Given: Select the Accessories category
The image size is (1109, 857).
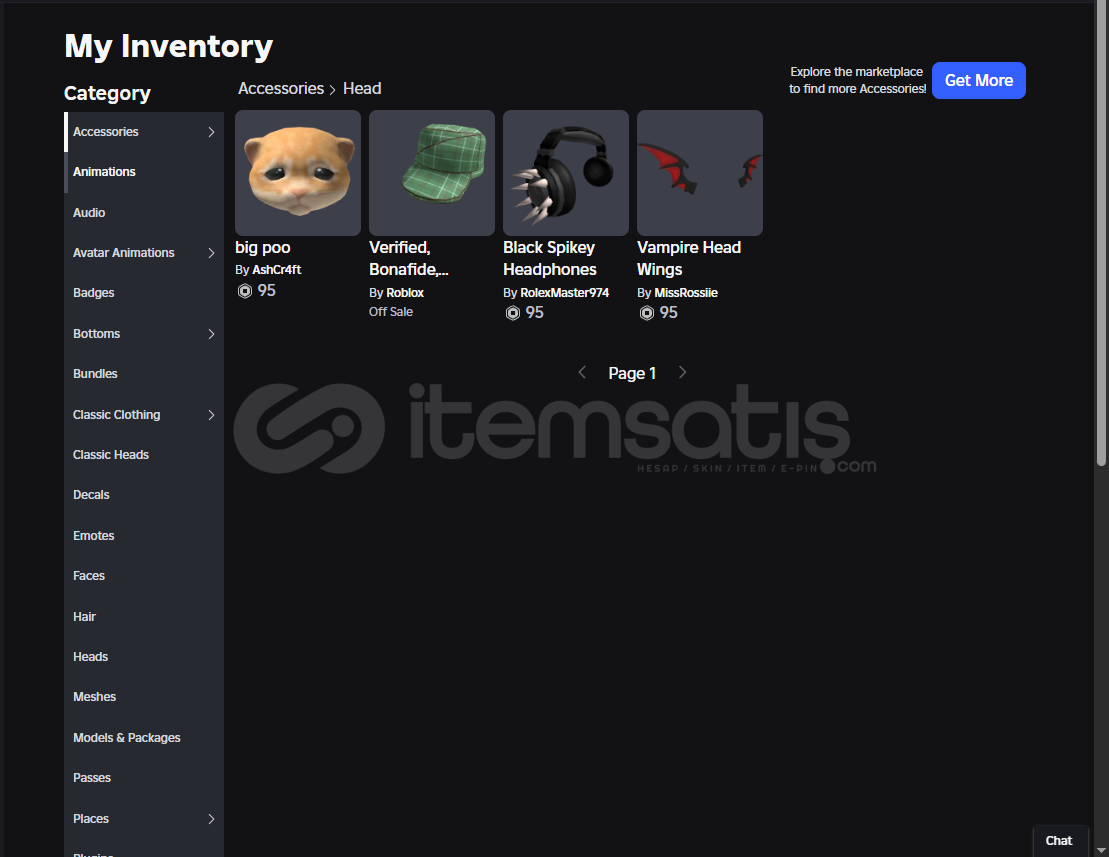Looking at the screenshot, I should (x=144, y=132).
